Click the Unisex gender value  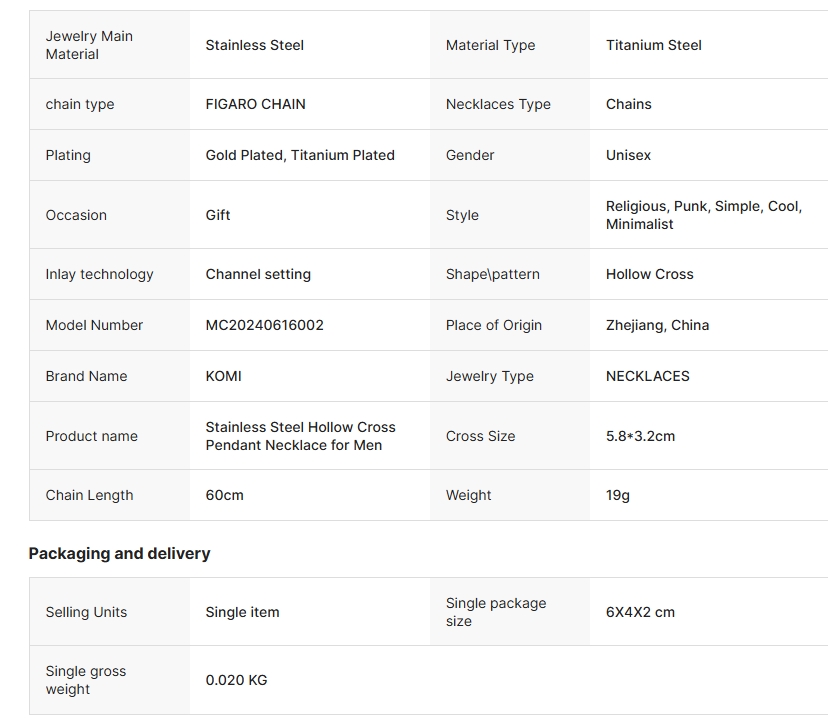(x=628, y=155)
